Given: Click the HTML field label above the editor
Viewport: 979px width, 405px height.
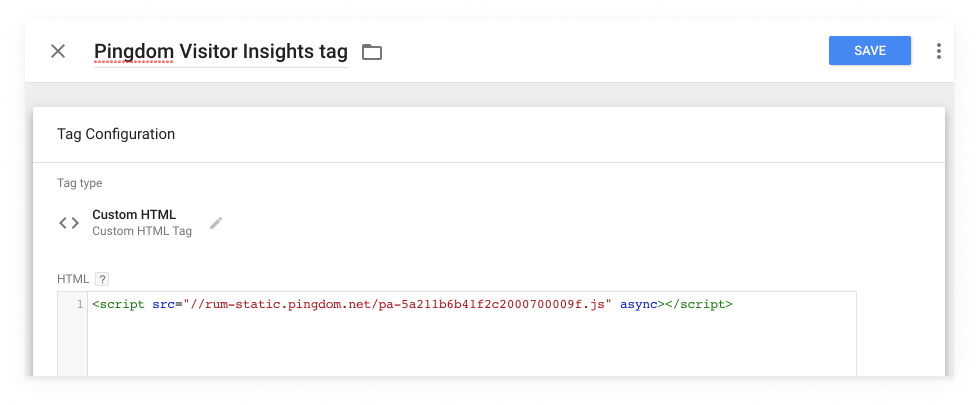Looking at the screenshot, I should [x=73, y=279].
